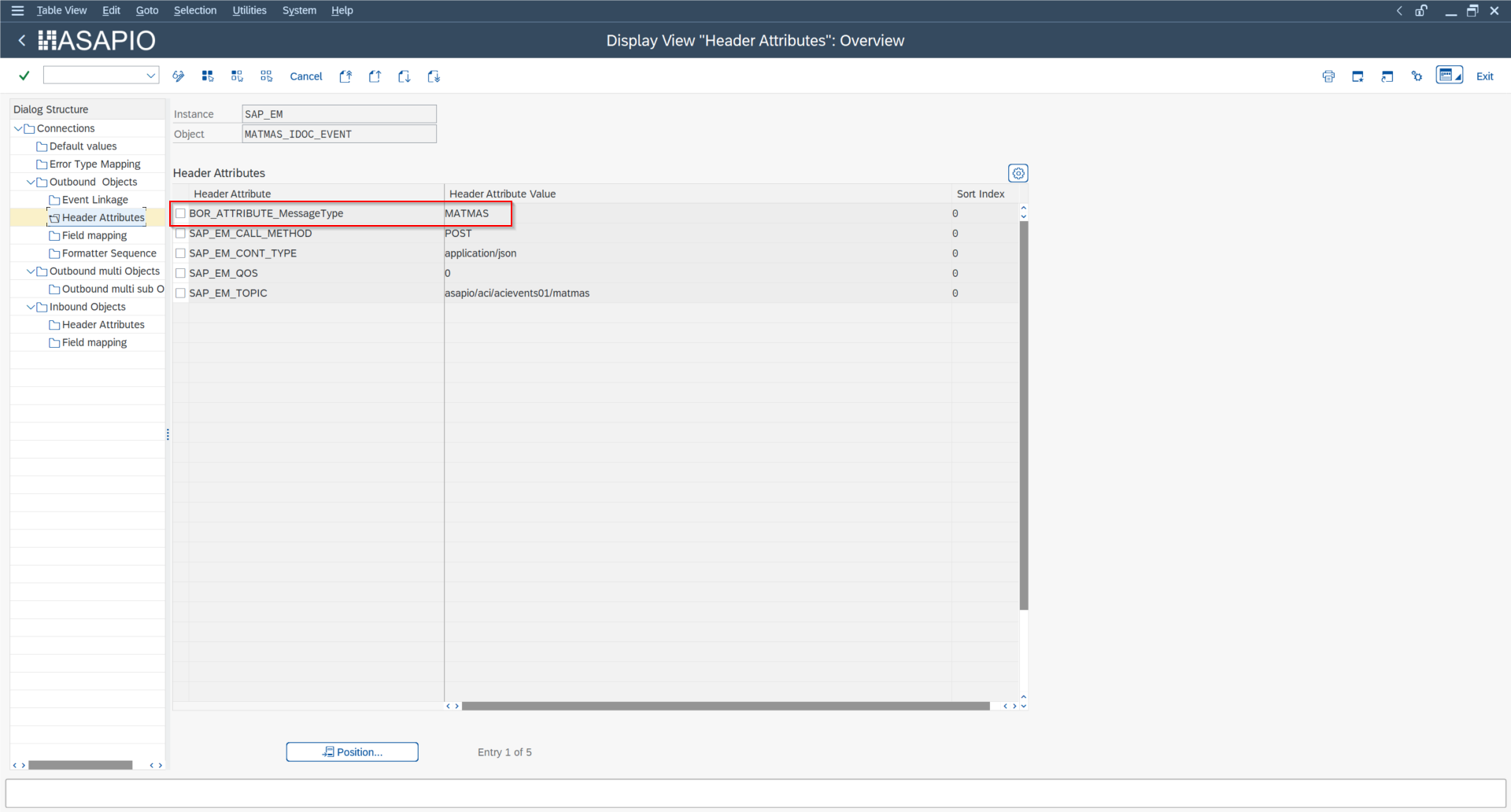Go to last page icon

point(434,76)
